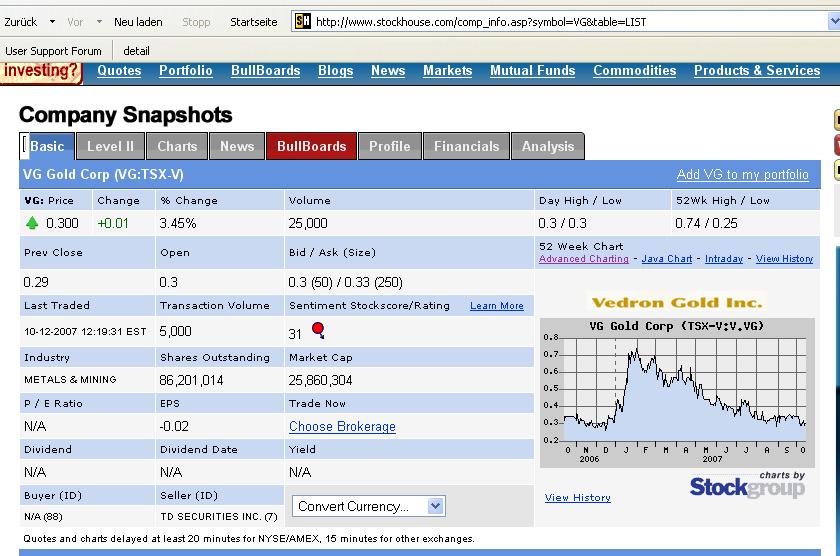Open the News navigation link in top bar
840x556 pixels.
pos(388,71)
